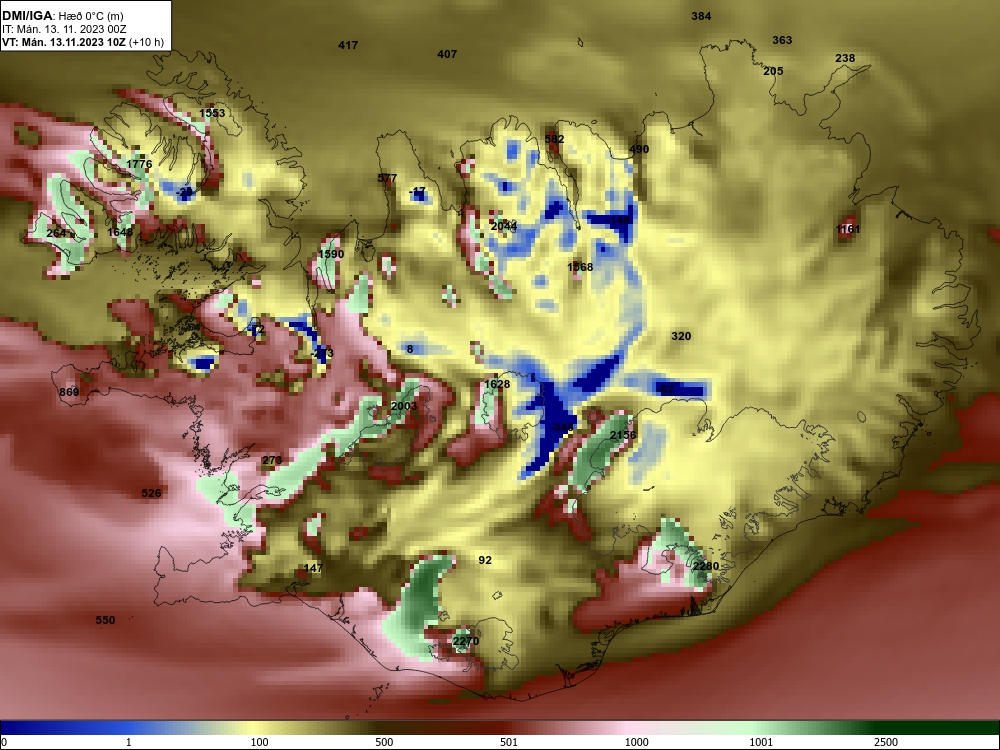Click the legend label 0
This screenshot has width=1000, height=750.
click(x=4, y=742)
